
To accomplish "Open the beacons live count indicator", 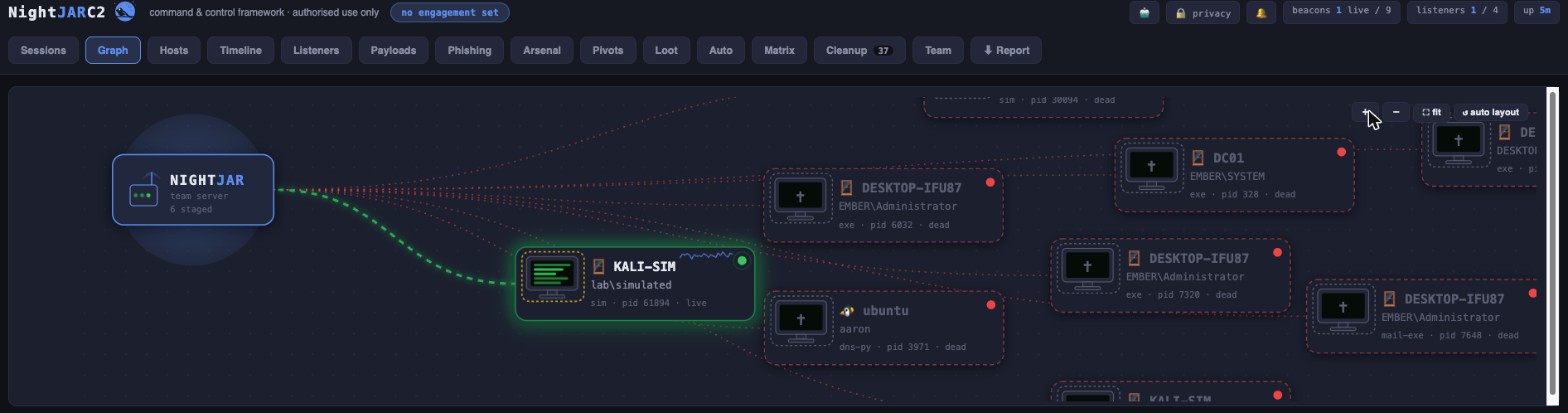I will (x=1341, y=12).
